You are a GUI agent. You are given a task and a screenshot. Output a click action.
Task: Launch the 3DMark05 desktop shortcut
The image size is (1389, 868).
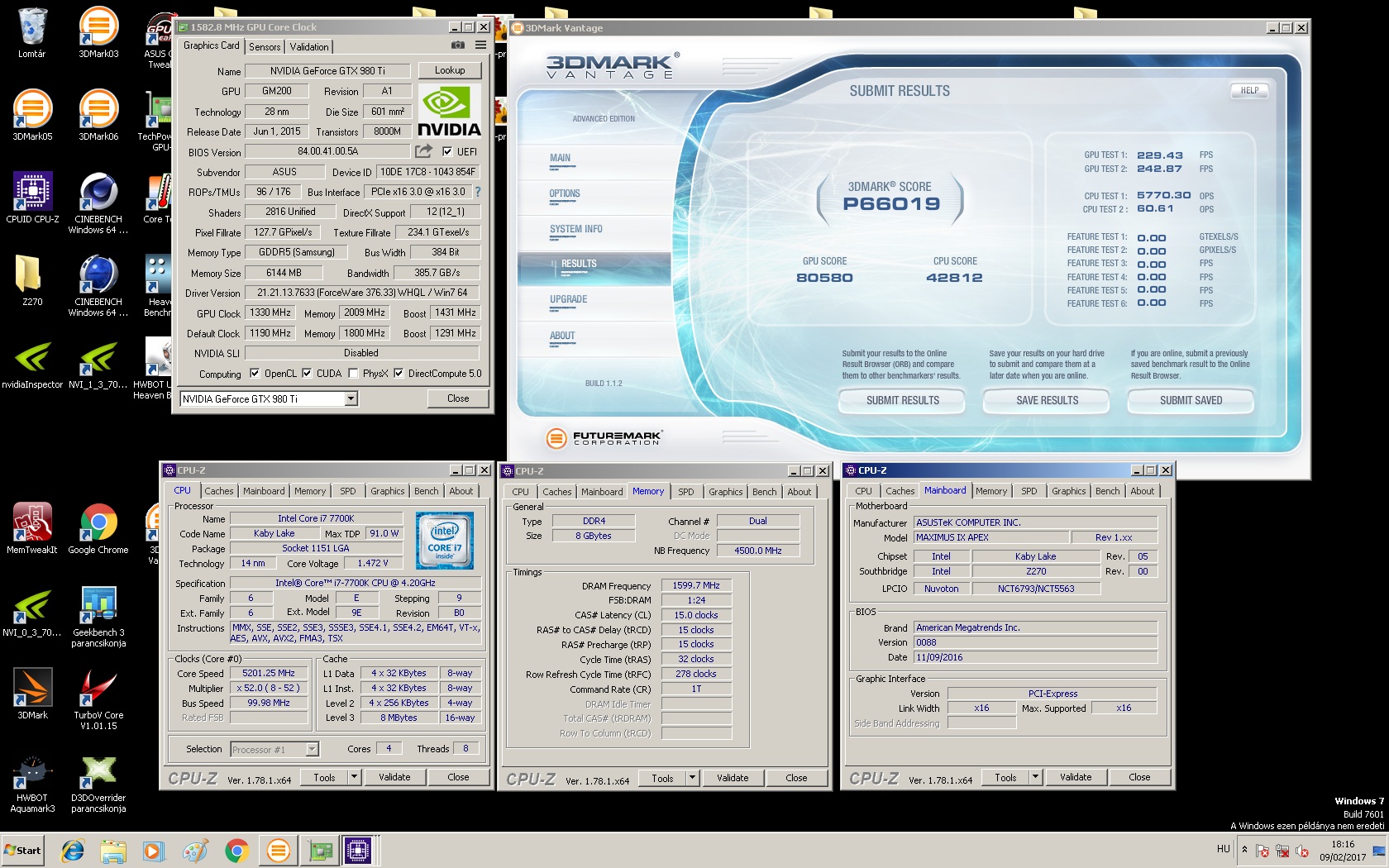[32, 116]
